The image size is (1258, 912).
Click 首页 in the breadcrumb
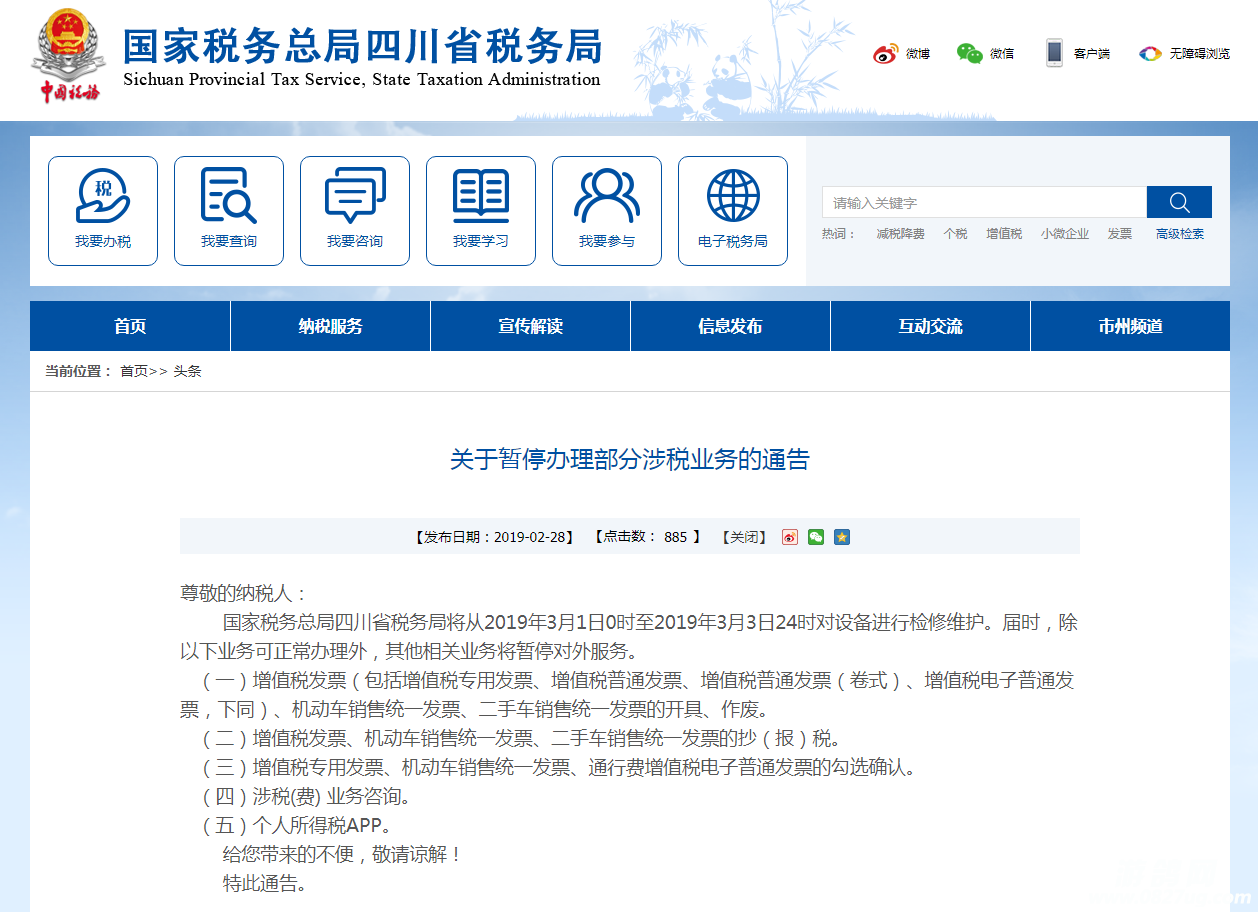(134, 371)
